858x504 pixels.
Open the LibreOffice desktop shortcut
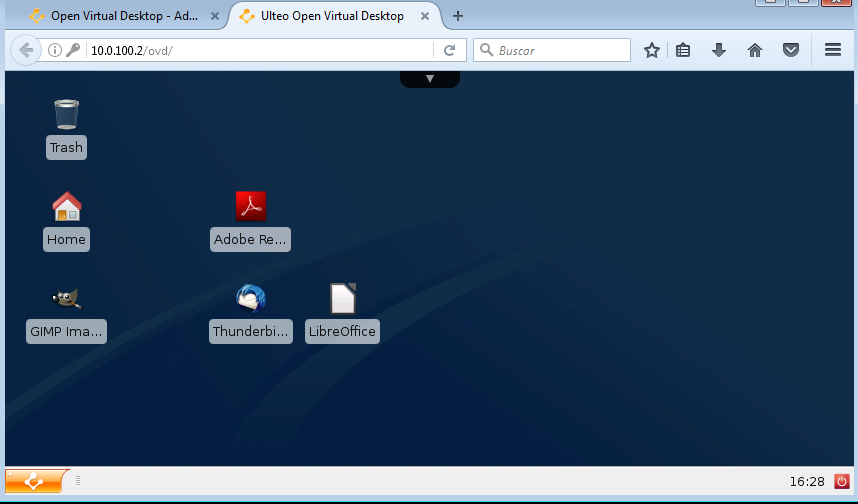click(x=342, y=299)
